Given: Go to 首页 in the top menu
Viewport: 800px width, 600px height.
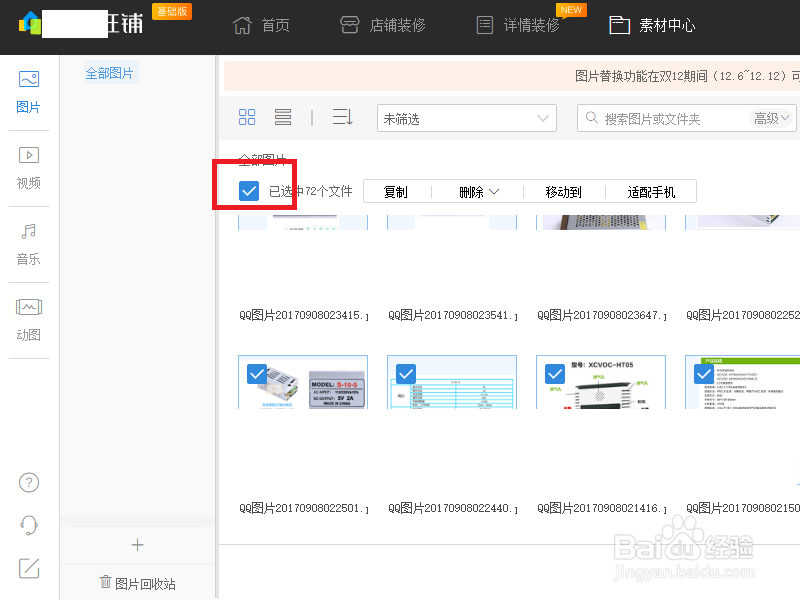Looking at the screenshot, I should click(261, 25).
